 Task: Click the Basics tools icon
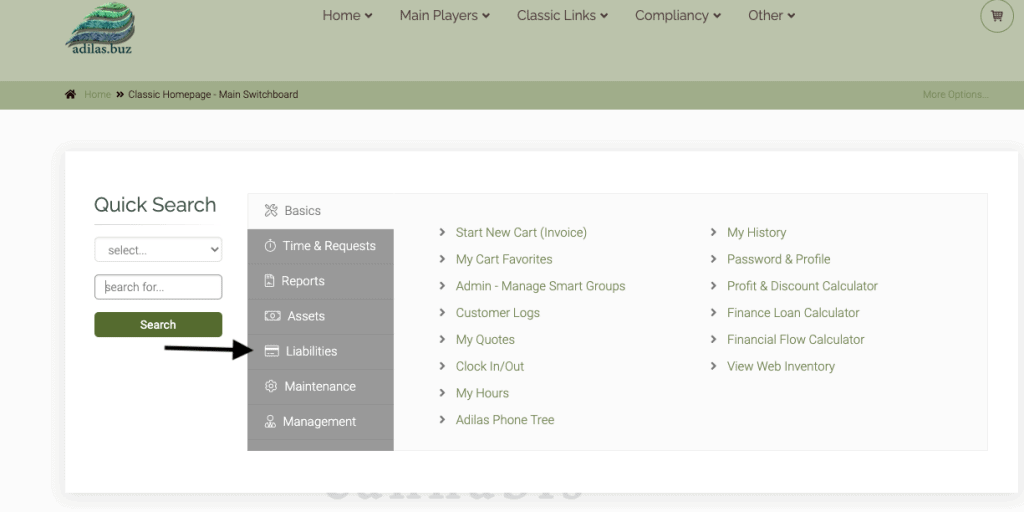(270, 210)
